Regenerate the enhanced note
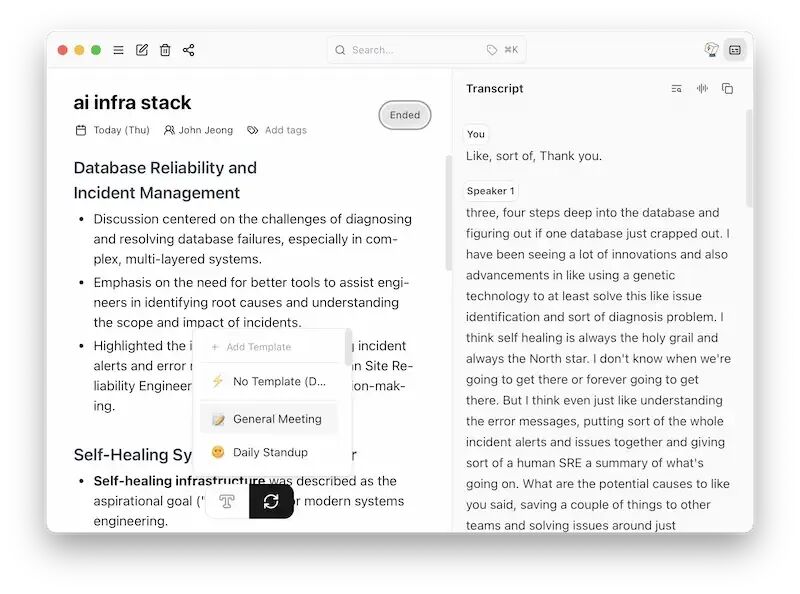 coord(271,501)
